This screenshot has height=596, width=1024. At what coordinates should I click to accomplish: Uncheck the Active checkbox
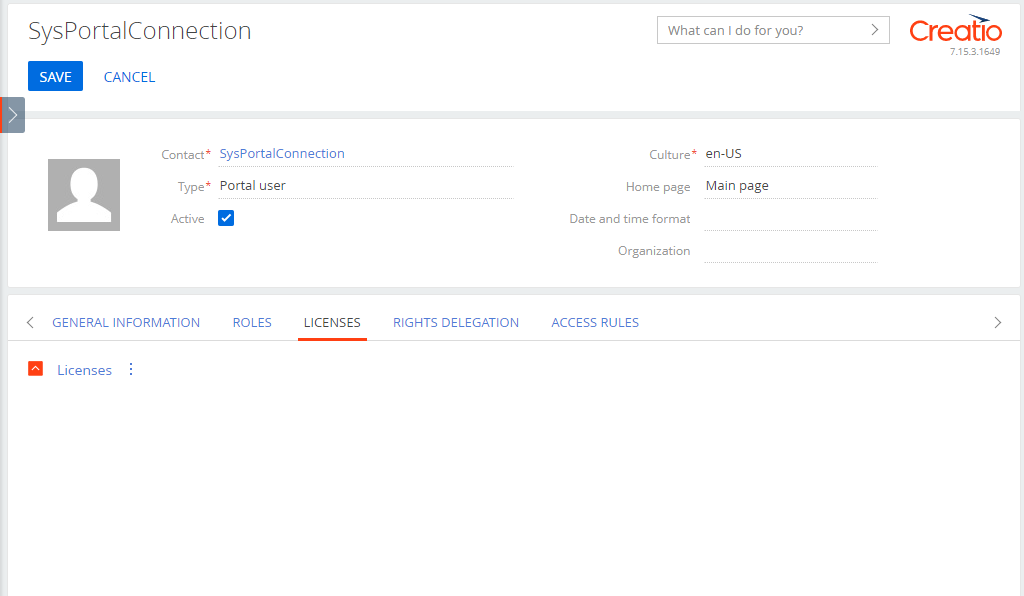226,218
